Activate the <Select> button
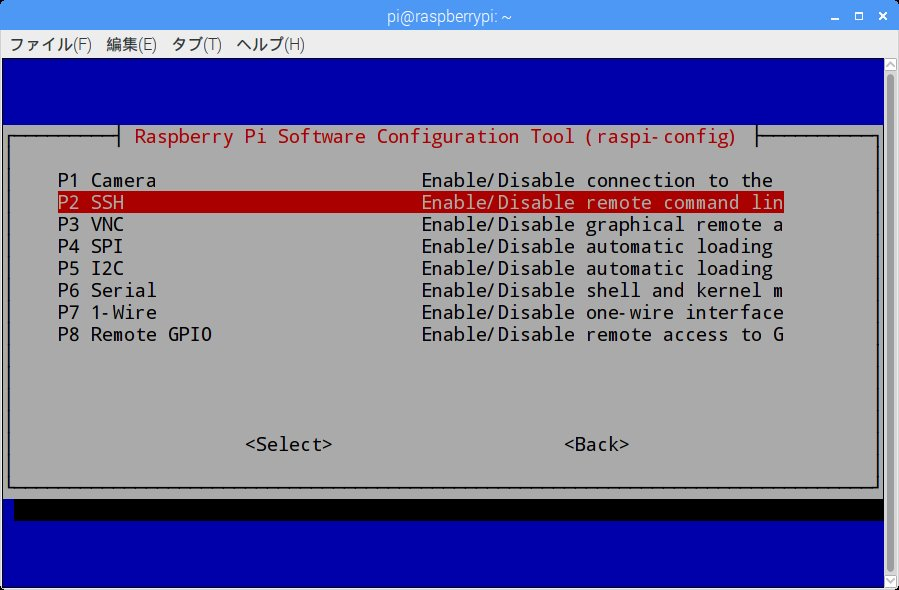 tap(288, 444)
